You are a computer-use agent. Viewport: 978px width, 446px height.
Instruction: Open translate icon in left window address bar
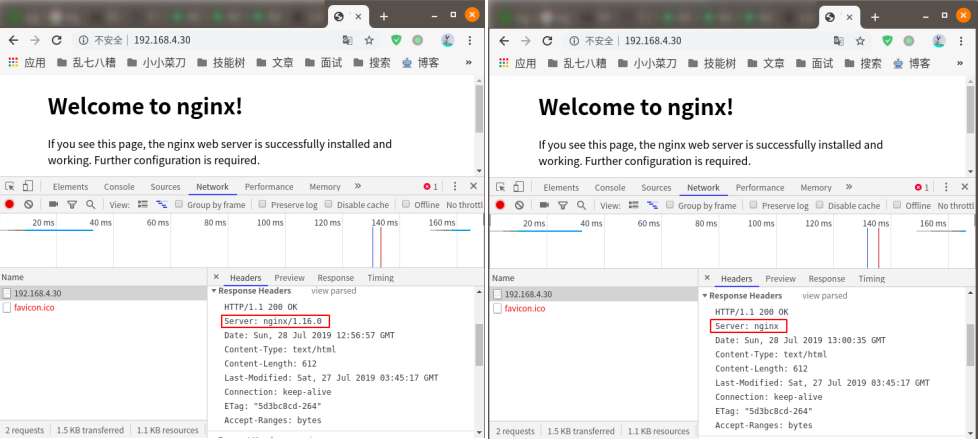347,40
